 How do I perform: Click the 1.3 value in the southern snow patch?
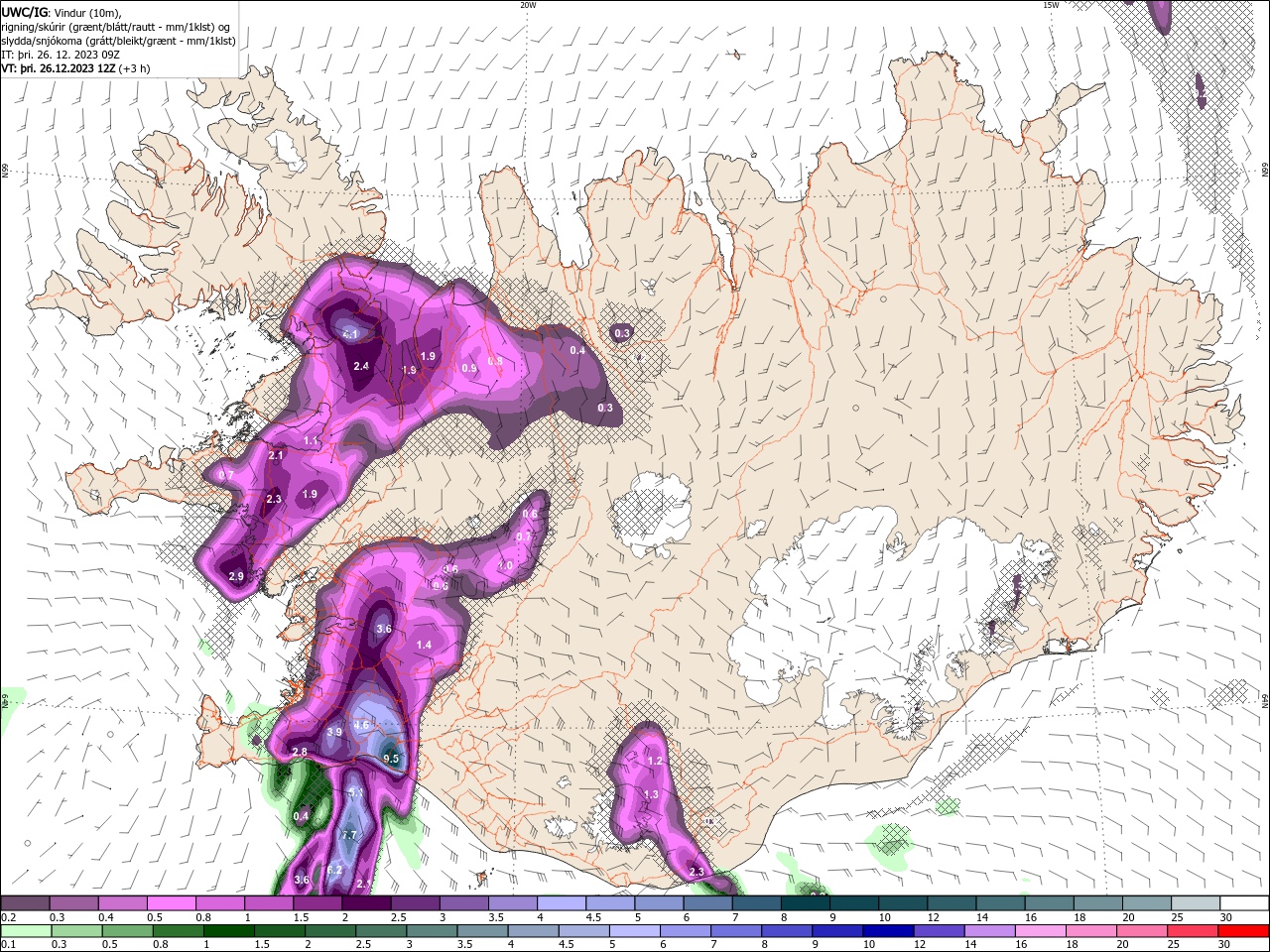click(651, 794)
